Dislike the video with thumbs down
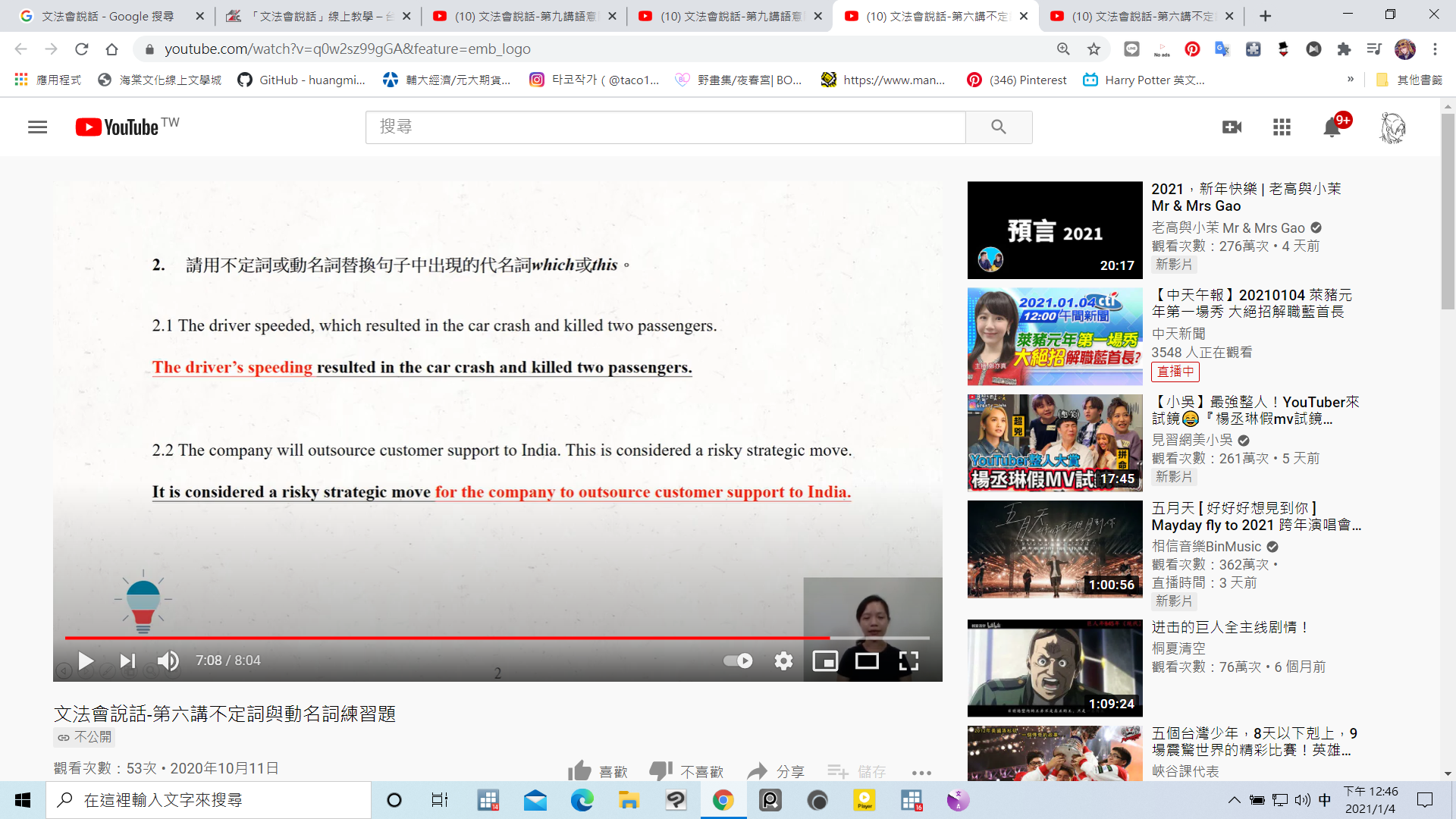The width and height of the screenshot is (1456, 819). [686, 771]
